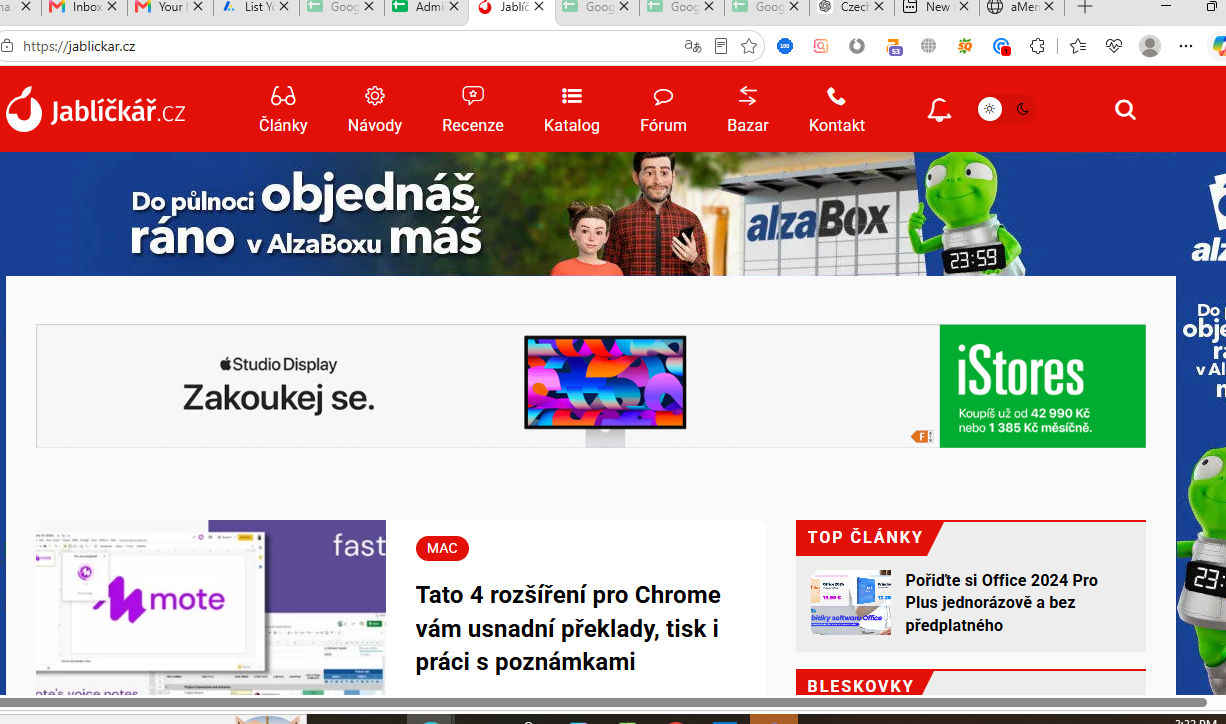This screenshot has height=724, width=1226.
Task: Click the orange S3 extension icon
Action: pos(893,46)
